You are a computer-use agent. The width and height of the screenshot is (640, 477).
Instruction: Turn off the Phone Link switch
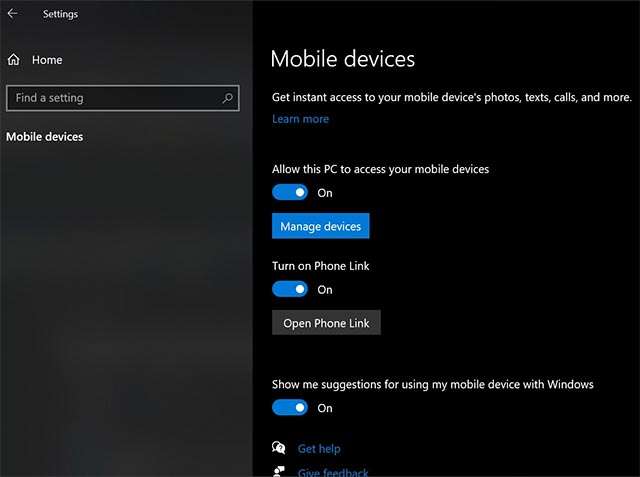pyautogui.click(x=290, y=289)
